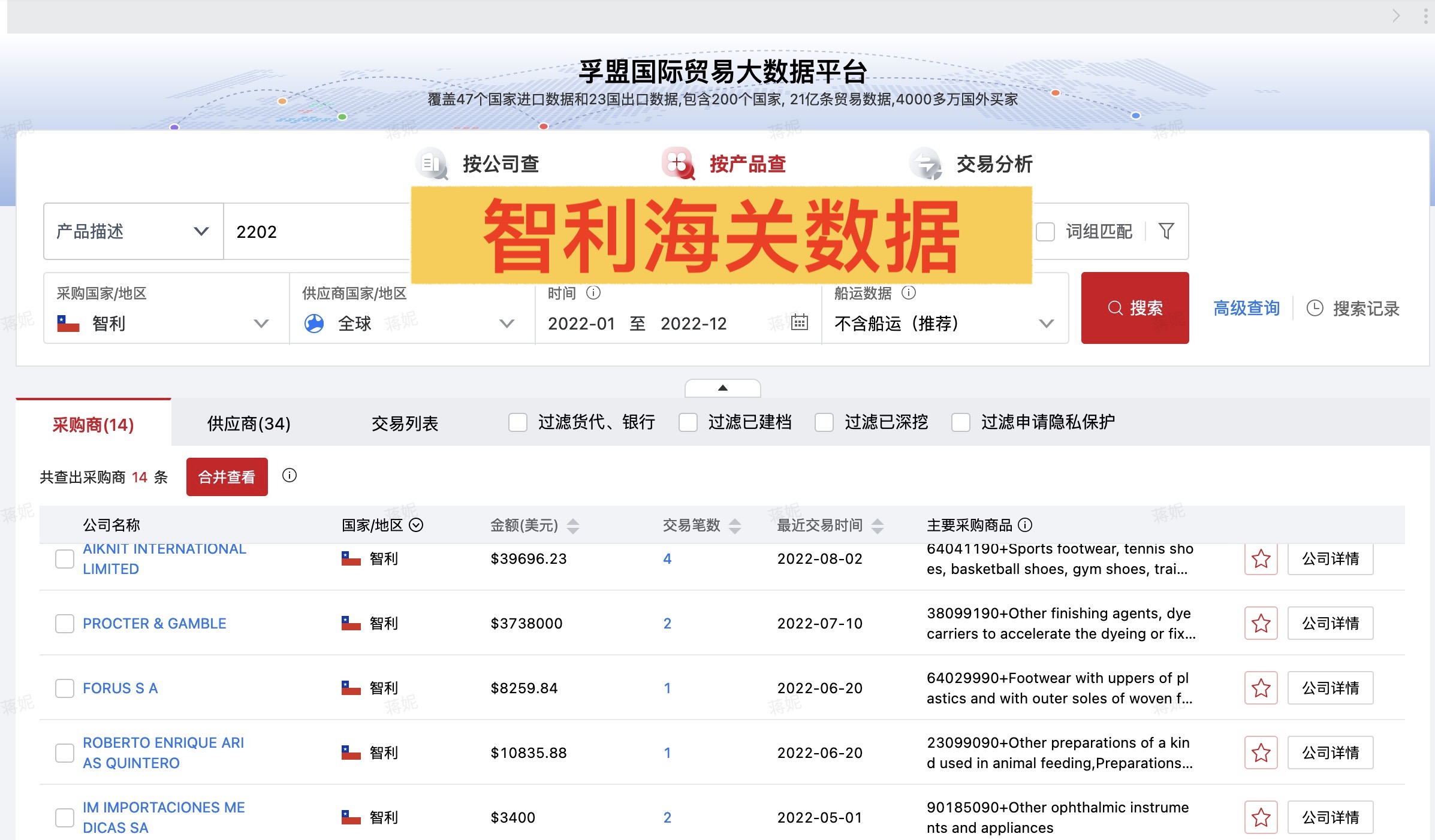Viewport: 1435px width, 840px height.
Task: Select the FORUS S A row checkbox
Action: click(64, 688)
